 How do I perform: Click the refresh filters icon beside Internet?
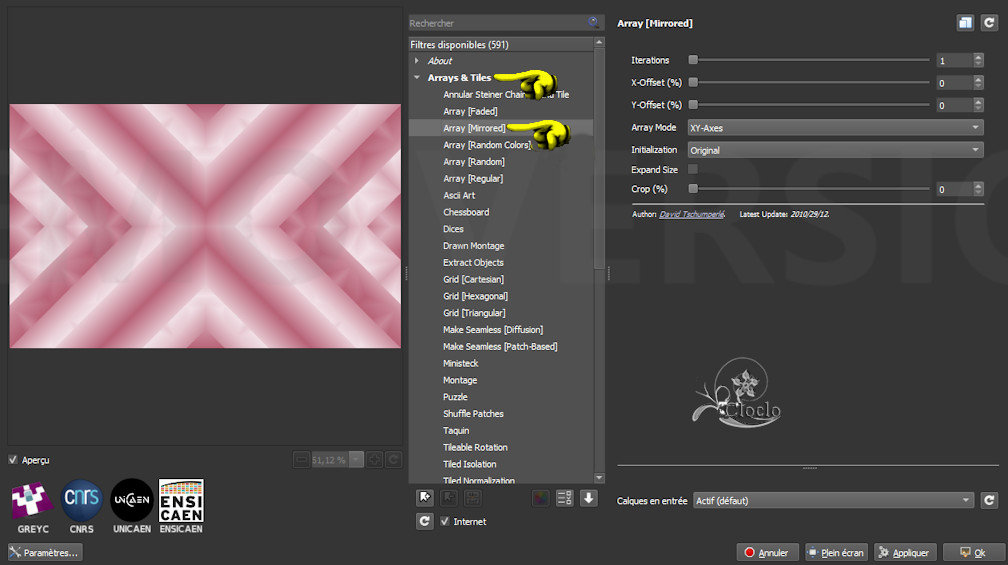click(x=425, y=521)
